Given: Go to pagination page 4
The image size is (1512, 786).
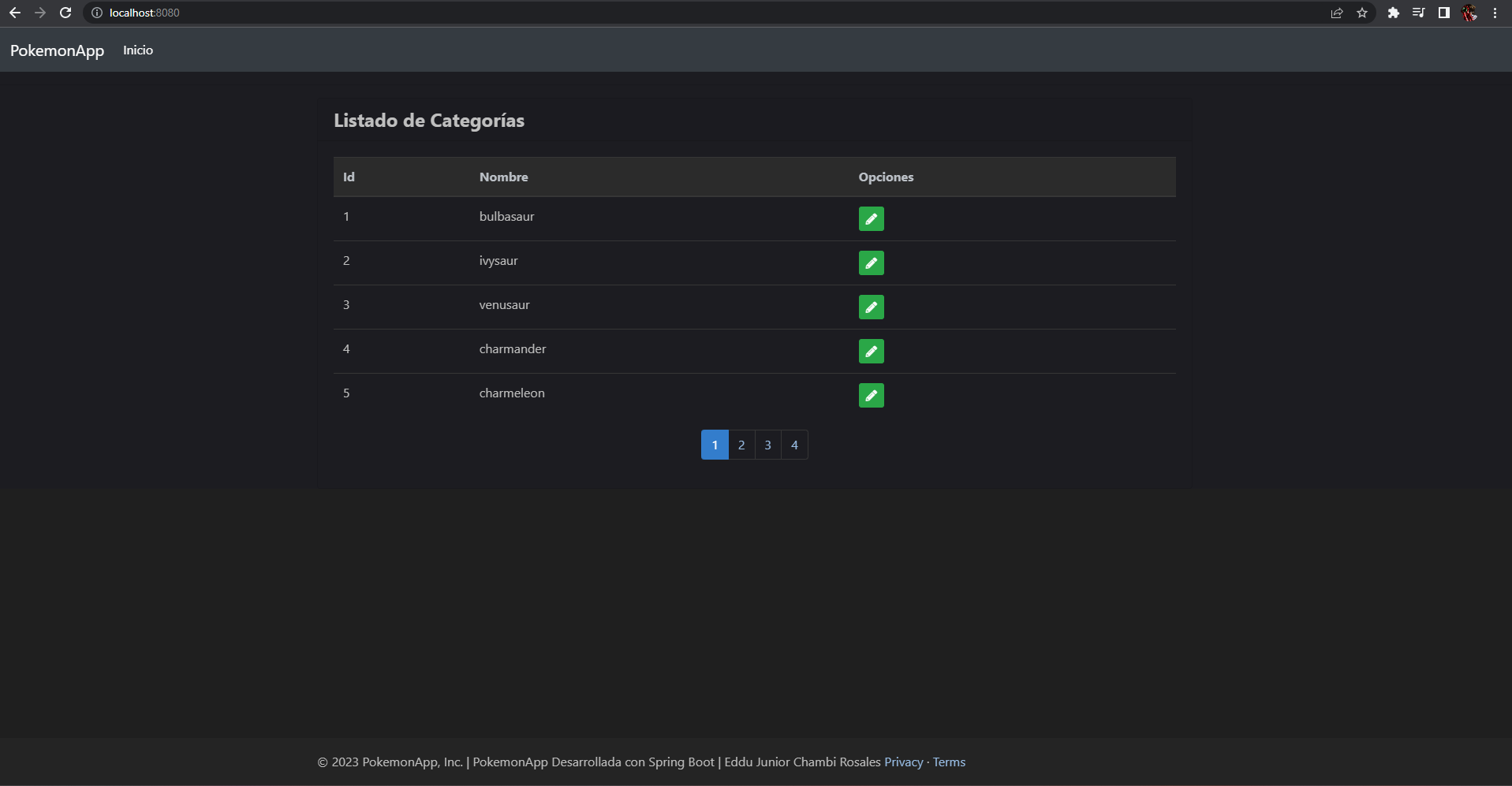Looking at the screenshot, I should (x=794, y=445).
